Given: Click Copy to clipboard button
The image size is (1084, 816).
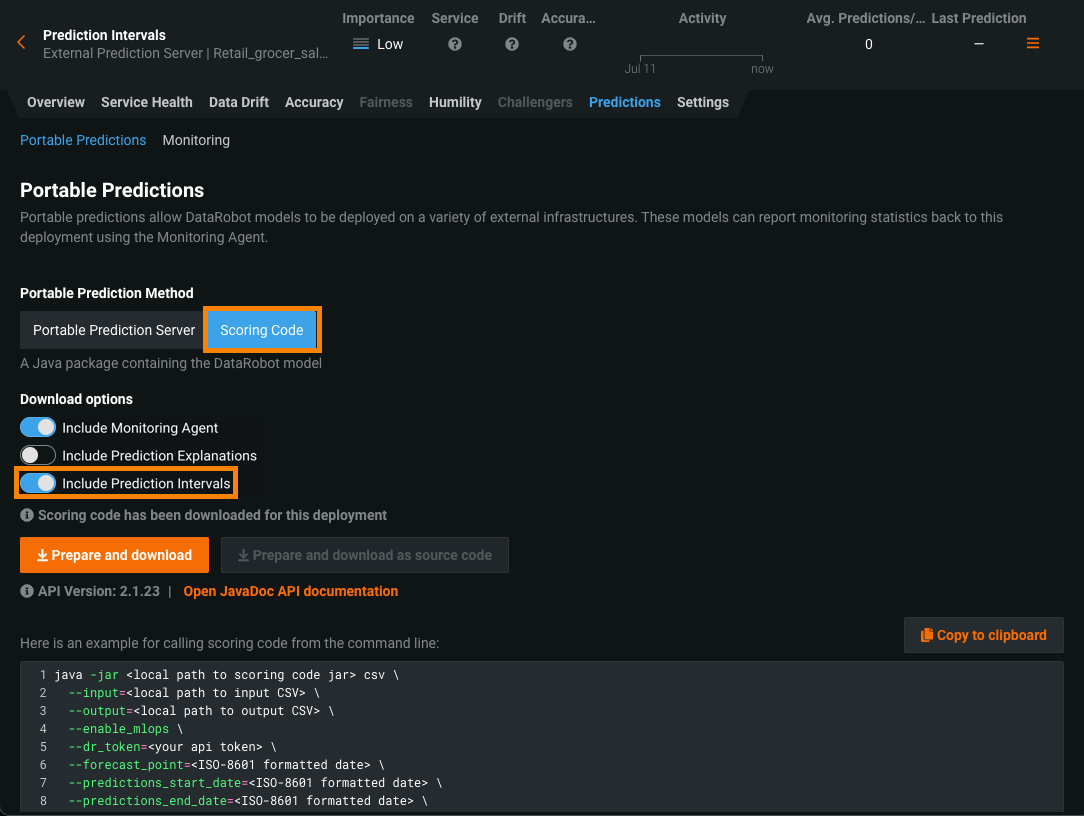Looking at the screenshot, I should pyautogui.click(x=983, y=635).
